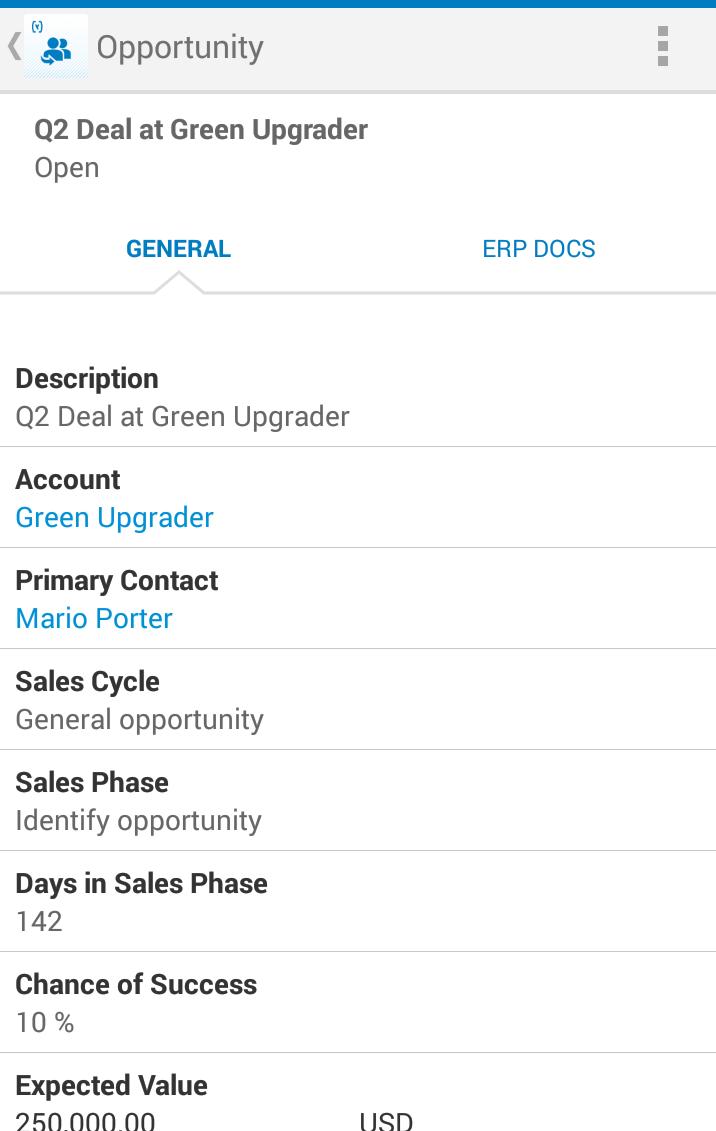The height and width of the screenshot is (1131, 716).
Task: Select the GENERAL tab
Action: 178,249
